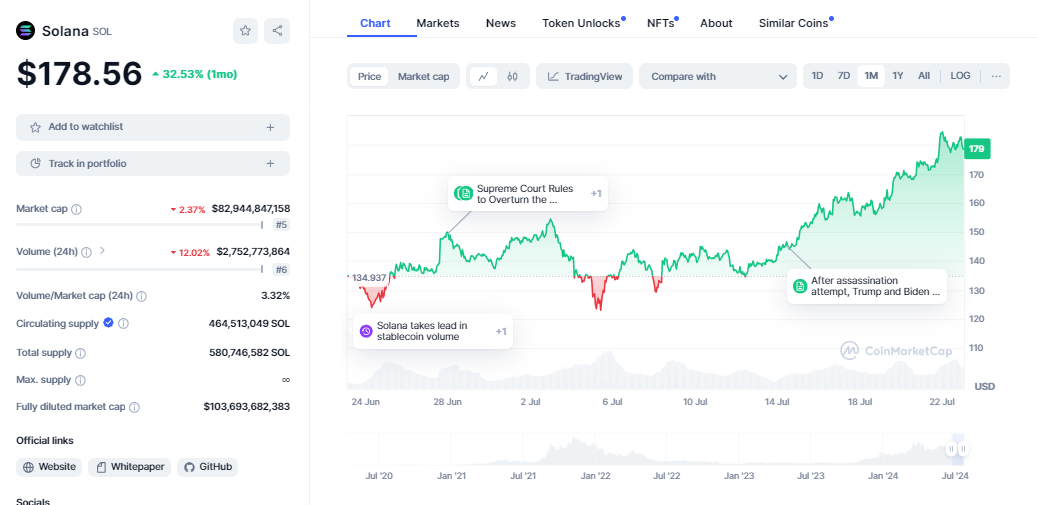The height and width of the screenshot is (505, 1038).
Task: Click the share icon beside Solana
Action: pyautogui.click(x=277, y=30)
